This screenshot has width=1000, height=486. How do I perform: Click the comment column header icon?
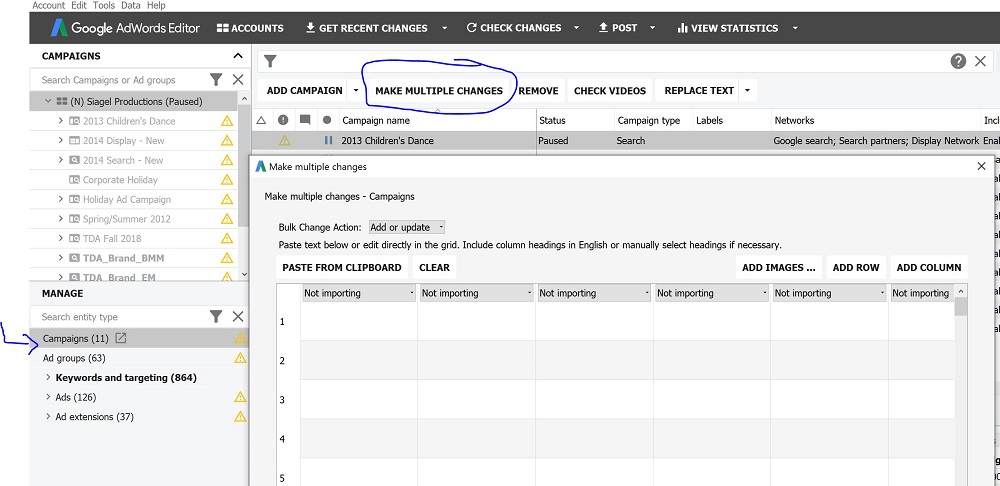pyautogui.click(x=305, y=120)
